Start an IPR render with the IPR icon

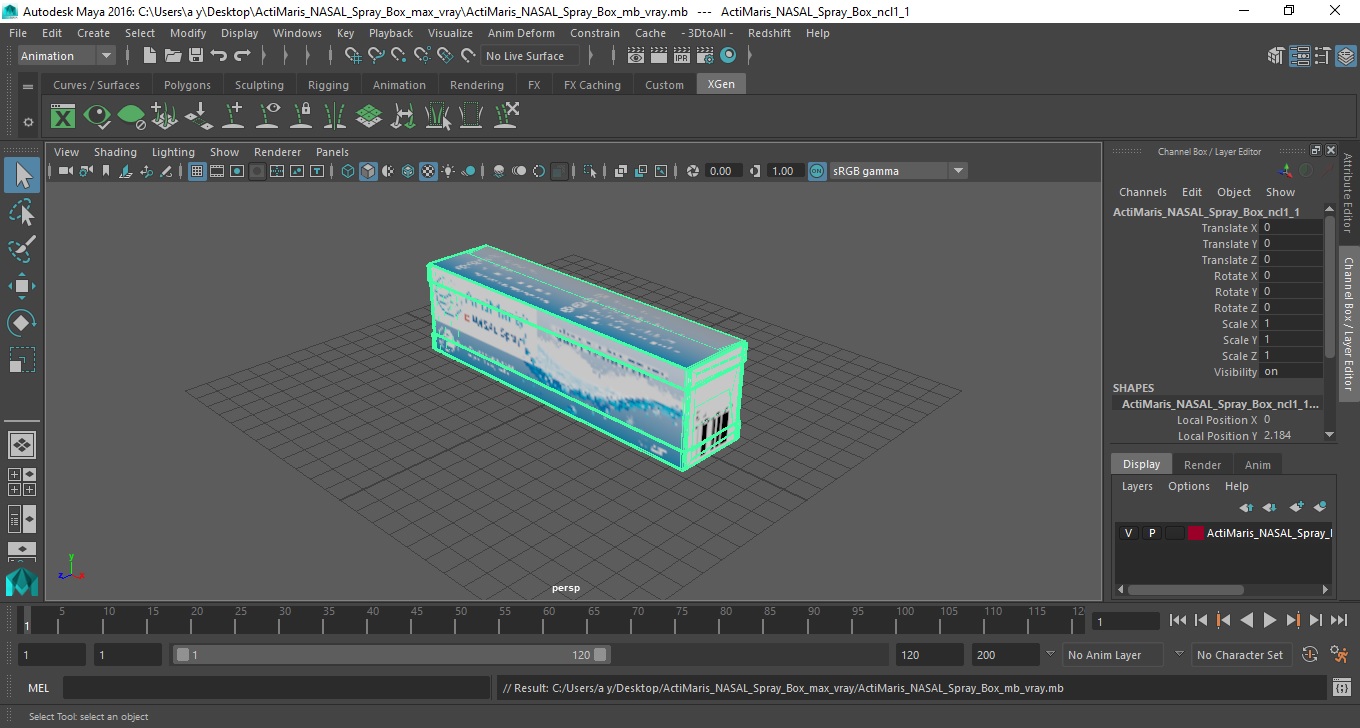point(682,56)
